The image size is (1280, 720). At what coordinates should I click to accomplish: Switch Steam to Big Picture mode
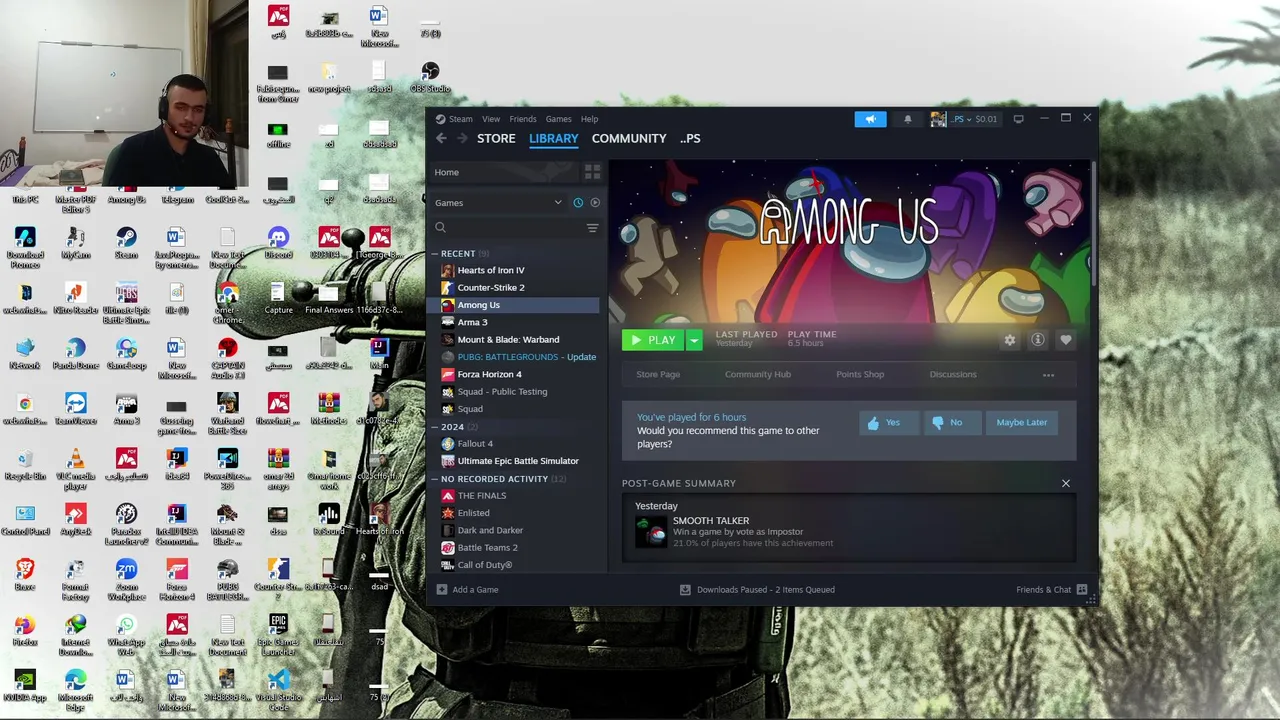pyautogui.click(x=1018, y=119)
